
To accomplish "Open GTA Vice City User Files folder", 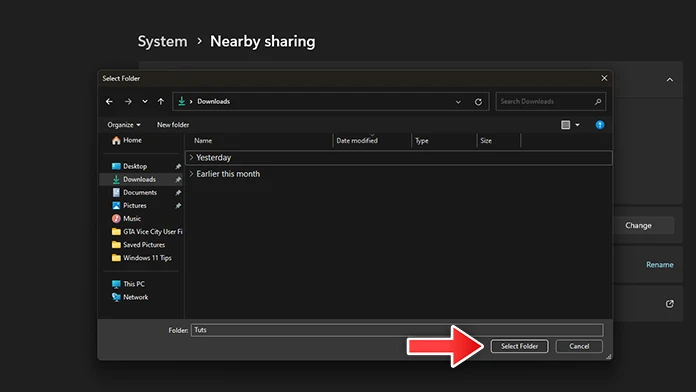I will click(152, 232).
